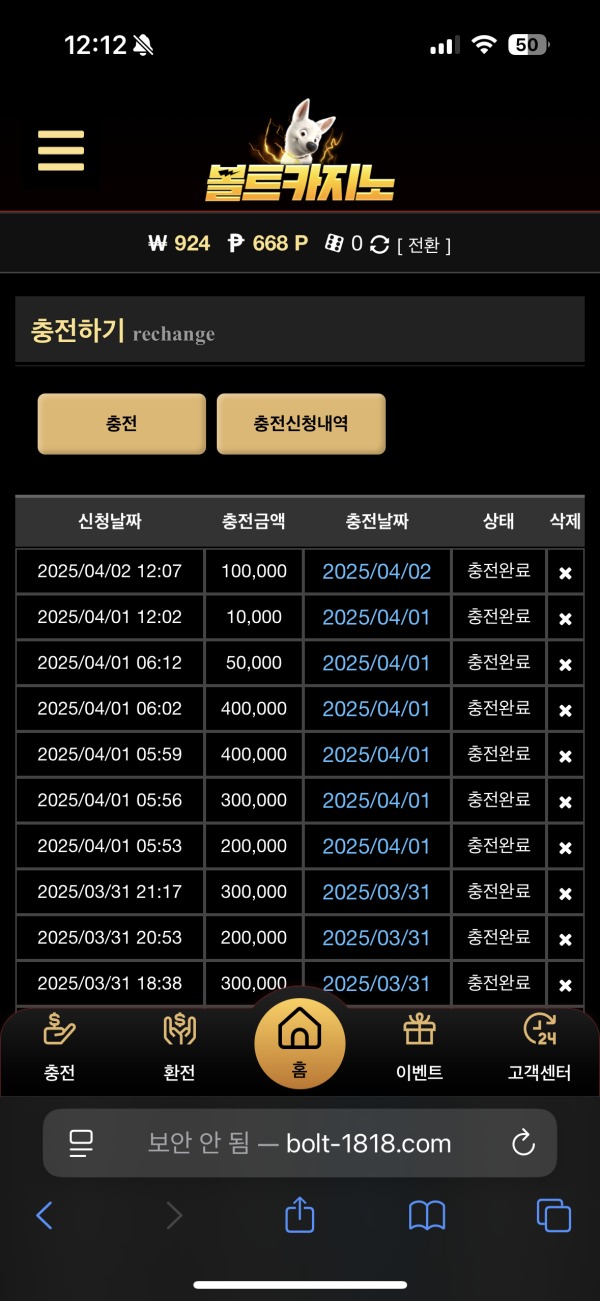Switch to 충전신청내역 deposit history view
This screenshot has width=600, height=1301.
[301, 423]
